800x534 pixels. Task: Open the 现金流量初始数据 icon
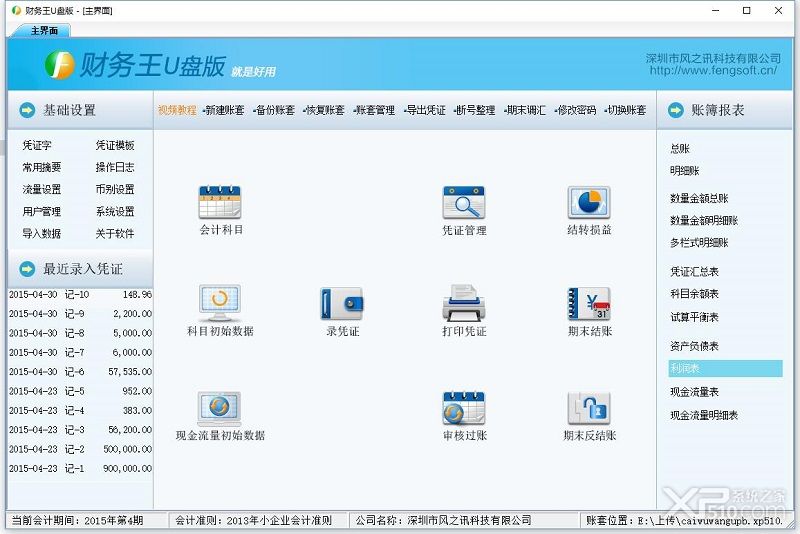219,409
